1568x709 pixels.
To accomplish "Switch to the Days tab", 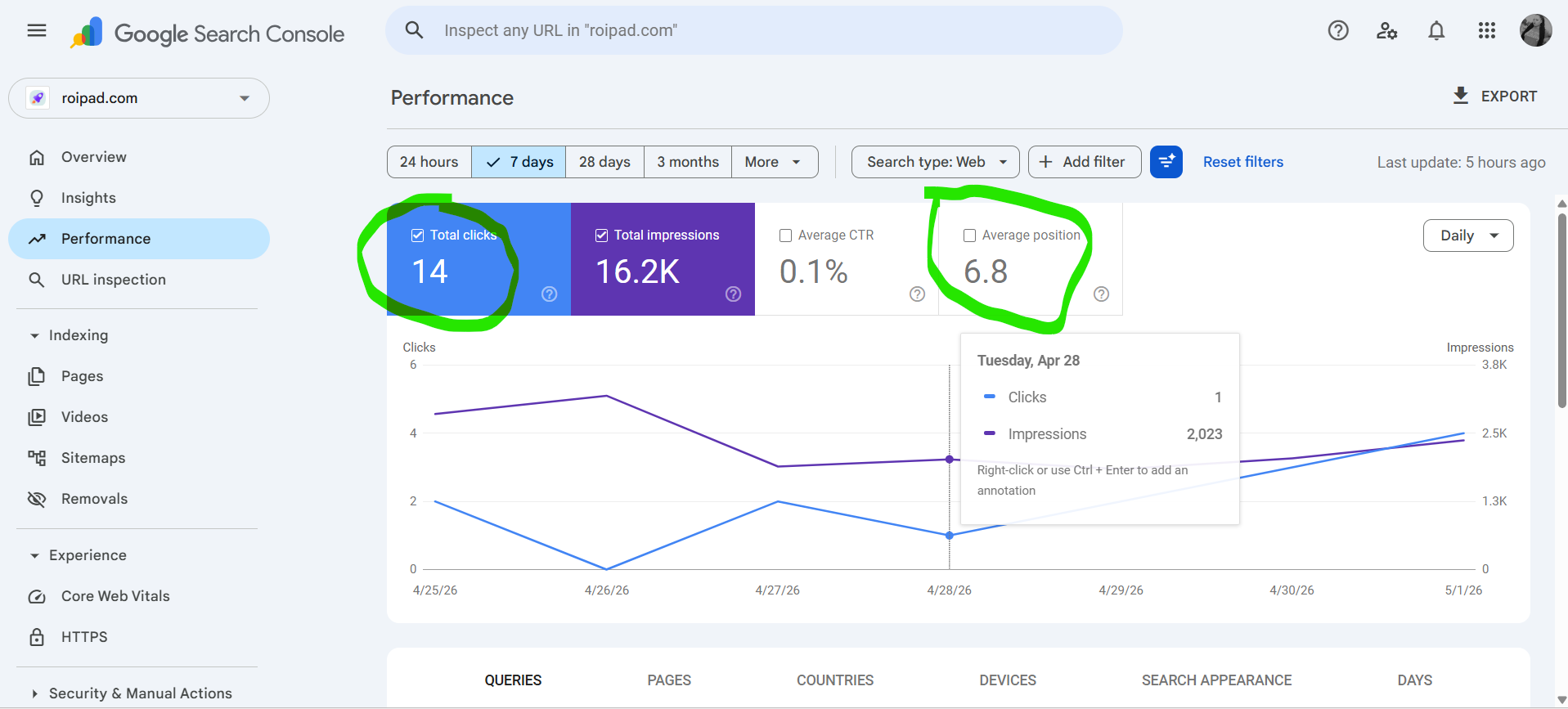I will coord(1415,680).
